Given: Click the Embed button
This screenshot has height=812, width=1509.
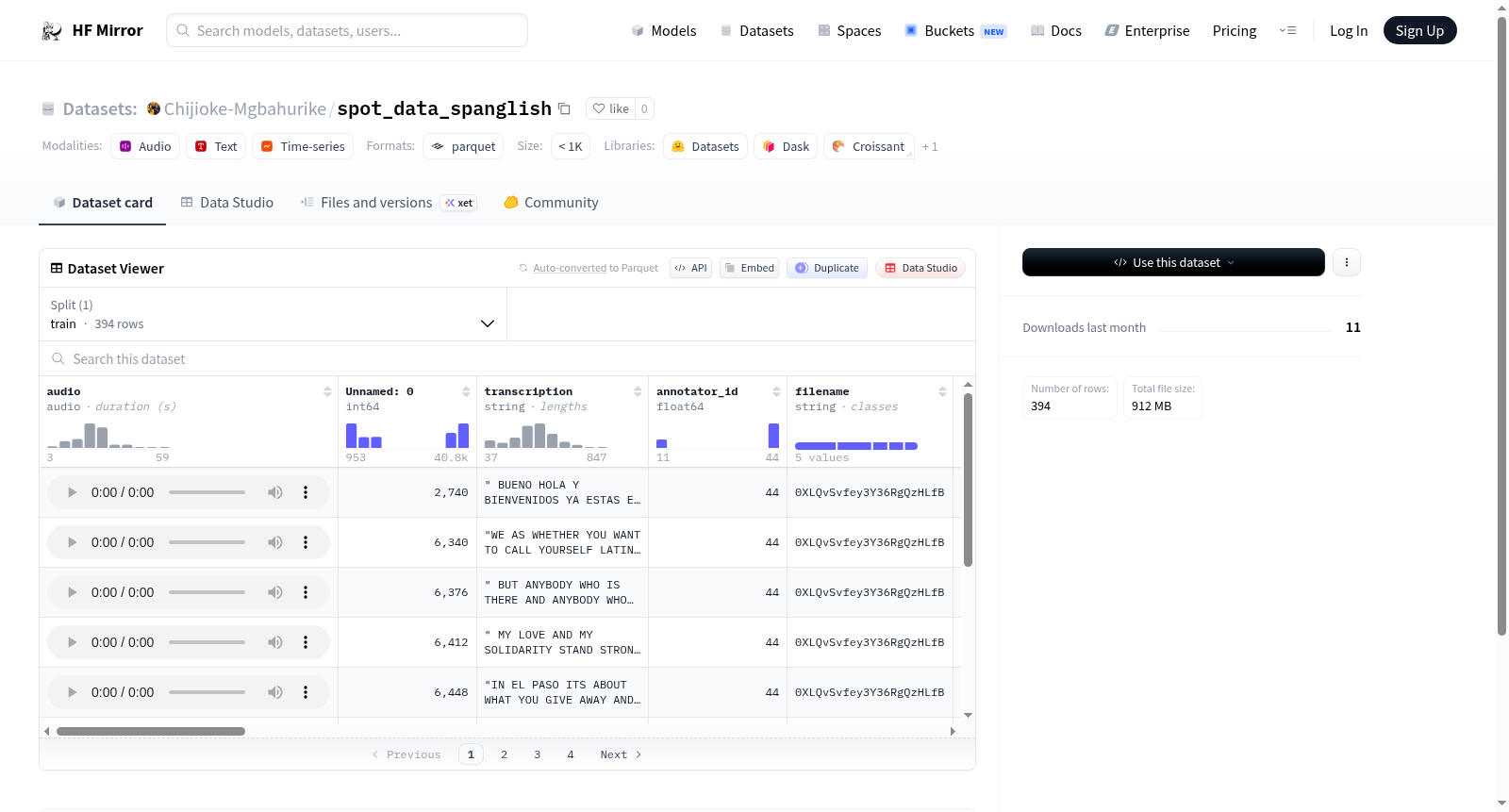Looking at the screenshot, I should point(750,268).
